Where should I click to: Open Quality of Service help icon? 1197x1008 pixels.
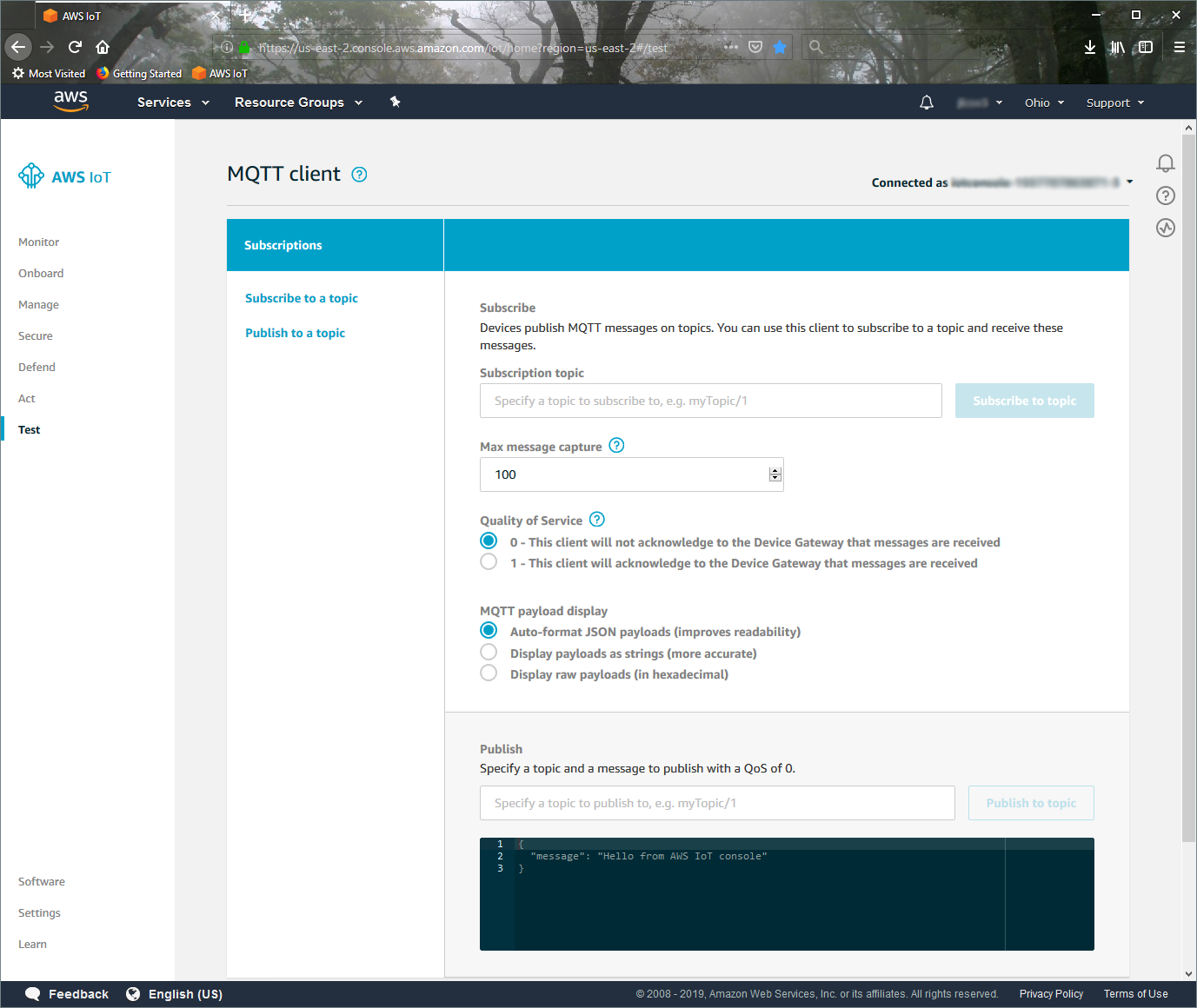point(596,520)
